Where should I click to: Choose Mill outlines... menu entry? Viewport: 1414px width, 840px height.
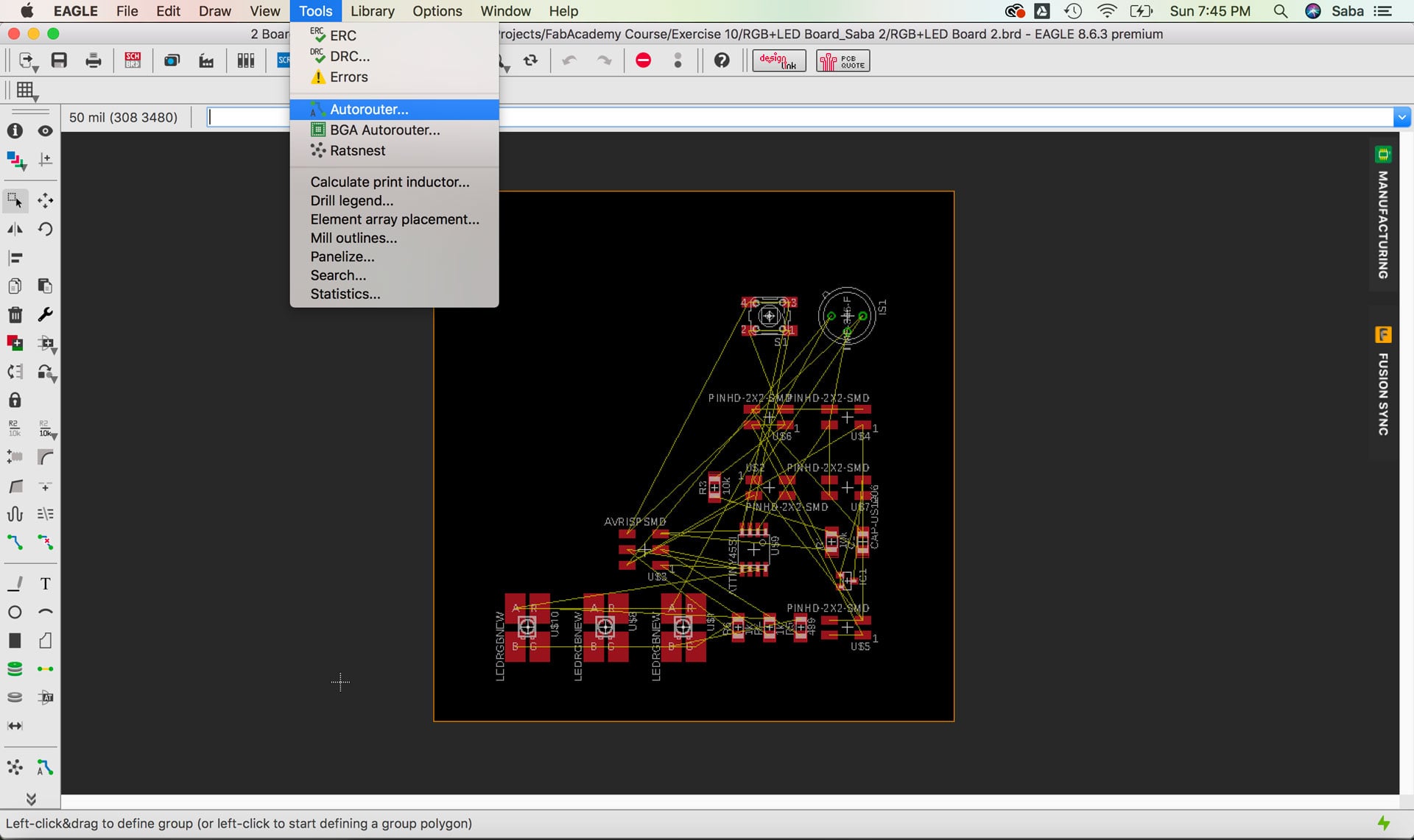[x=394, y=238]
